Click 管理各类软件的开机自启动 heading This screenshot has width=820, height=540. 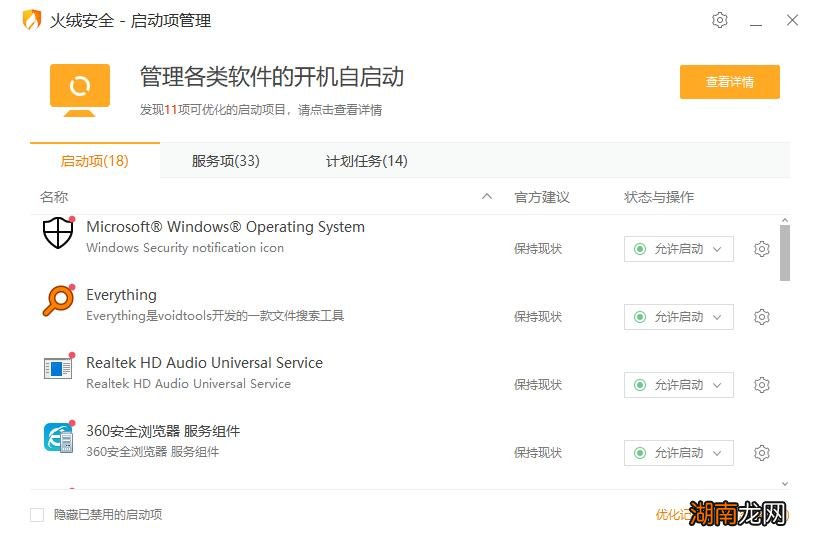tap(272, 77)
